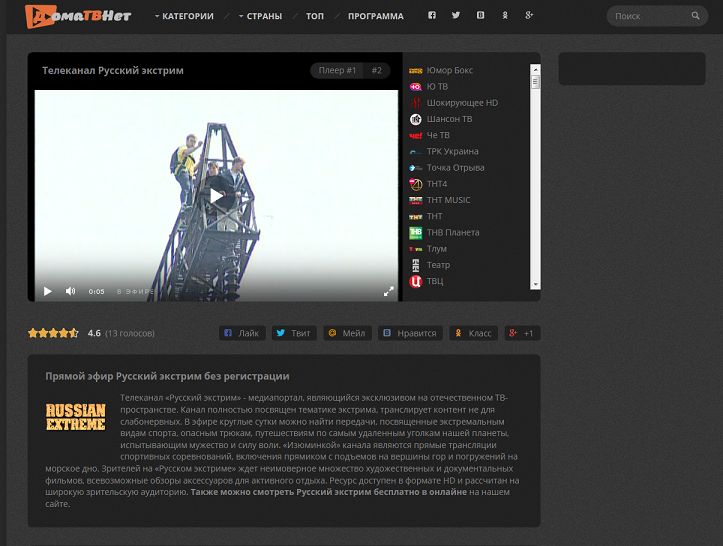Click channel list scrollbar up arrow

535,69
